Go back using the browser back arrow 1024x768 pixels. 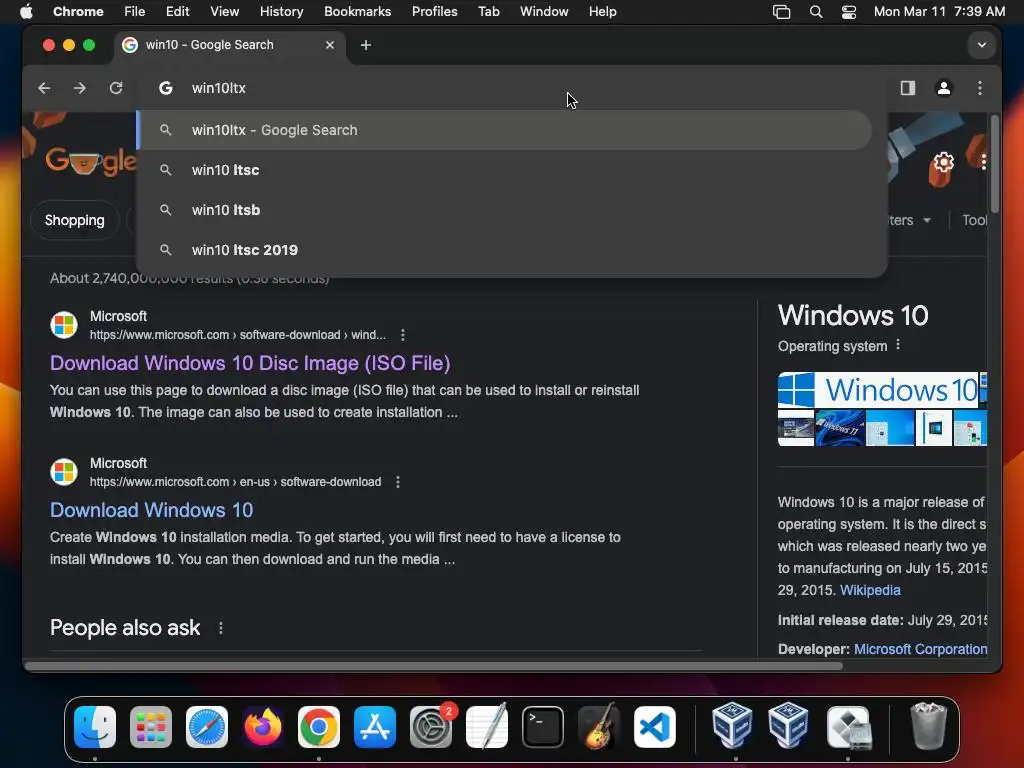point(44,88)
